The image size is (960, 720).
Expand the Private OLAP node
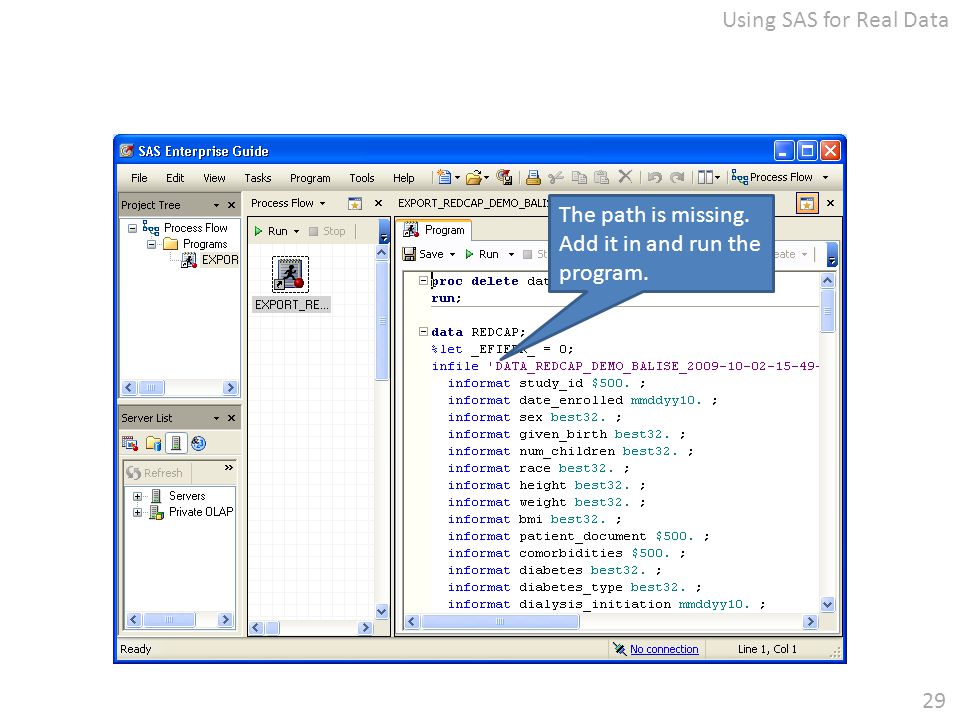[x=137, y=512]
